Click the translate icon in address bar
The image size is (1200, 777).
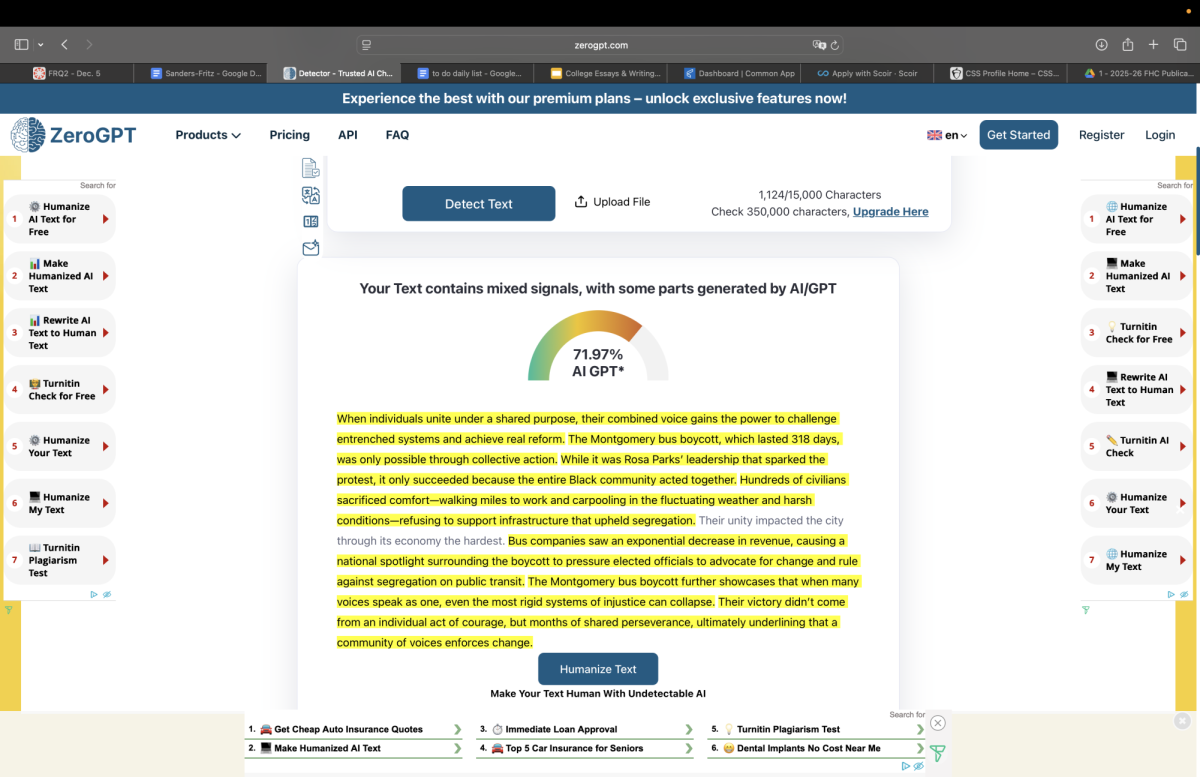point(819,45)
